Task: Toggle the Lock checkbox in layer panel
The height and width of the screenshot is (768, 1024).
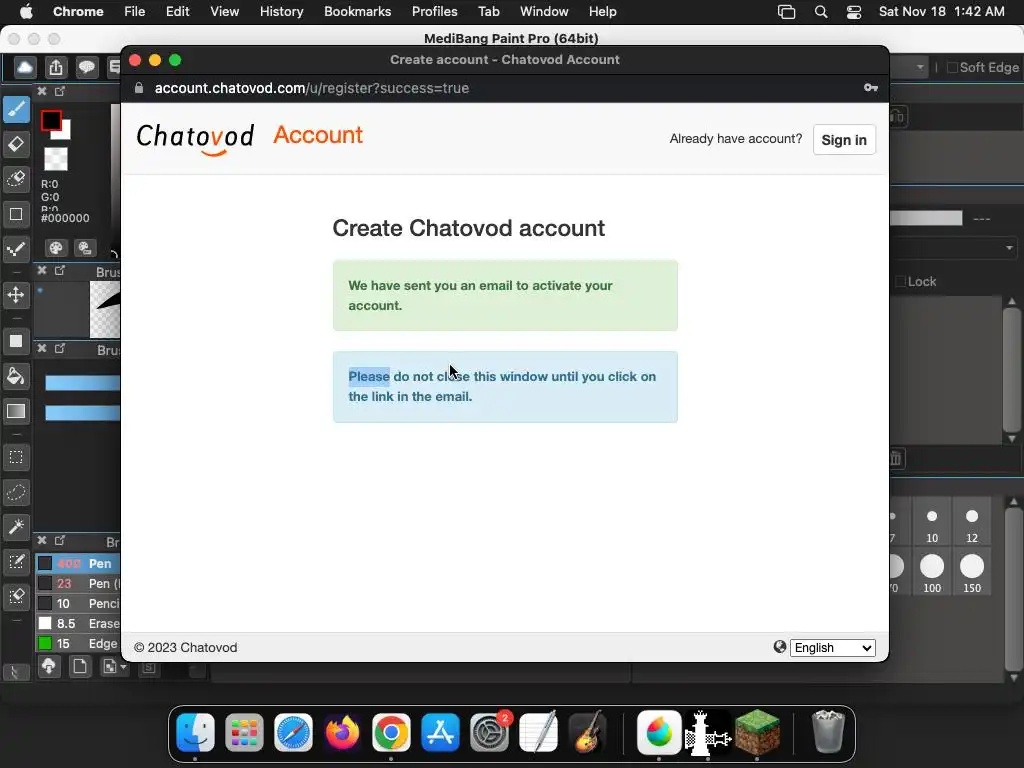Action: [901, 281]
